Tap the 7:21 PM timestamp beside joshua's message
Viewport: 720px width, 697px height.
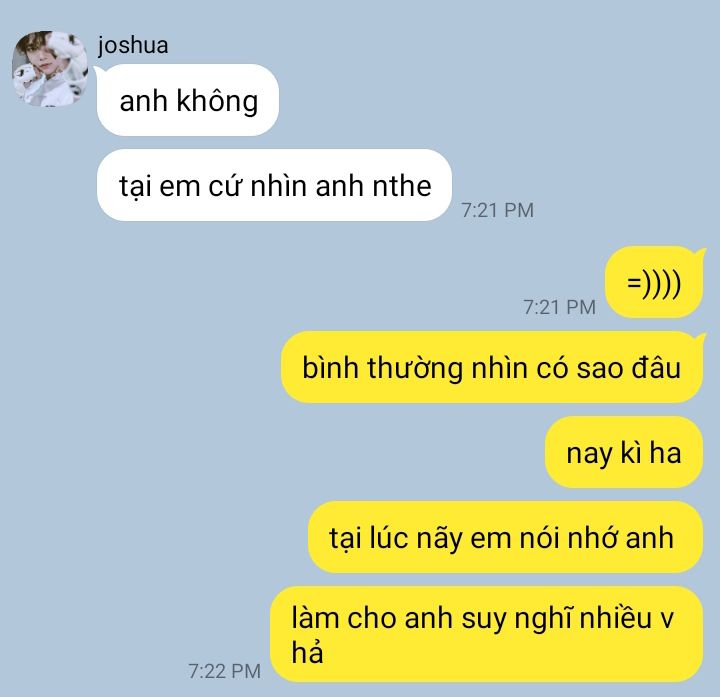(x=498, y=210)
